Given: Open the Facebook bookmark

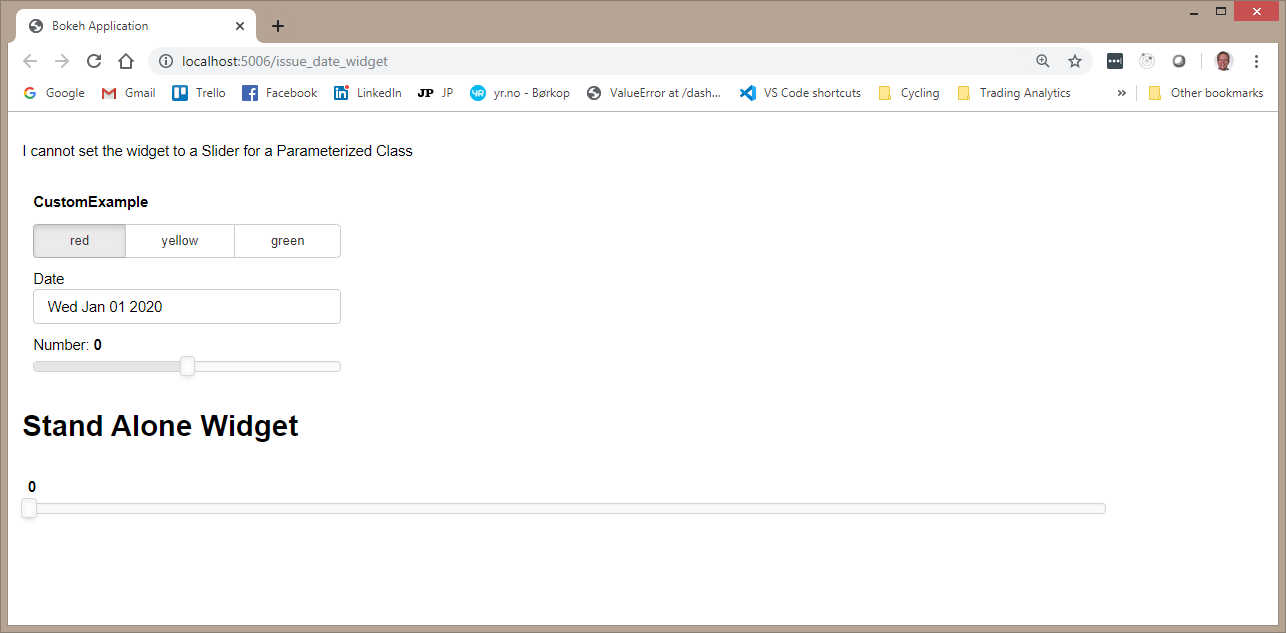Looking at the screenshot, I should (x=279, y=92).
